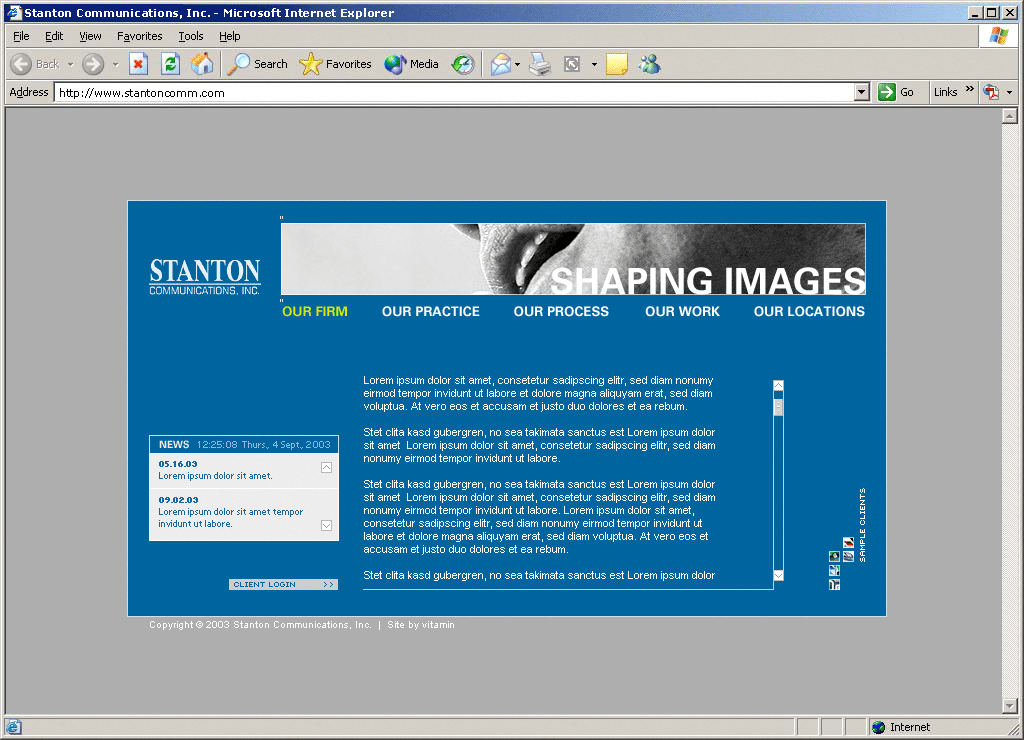This screenshot has height=740, width=1024.
Task: Expand the Back button history dropdown
Action: pos(70,64)
